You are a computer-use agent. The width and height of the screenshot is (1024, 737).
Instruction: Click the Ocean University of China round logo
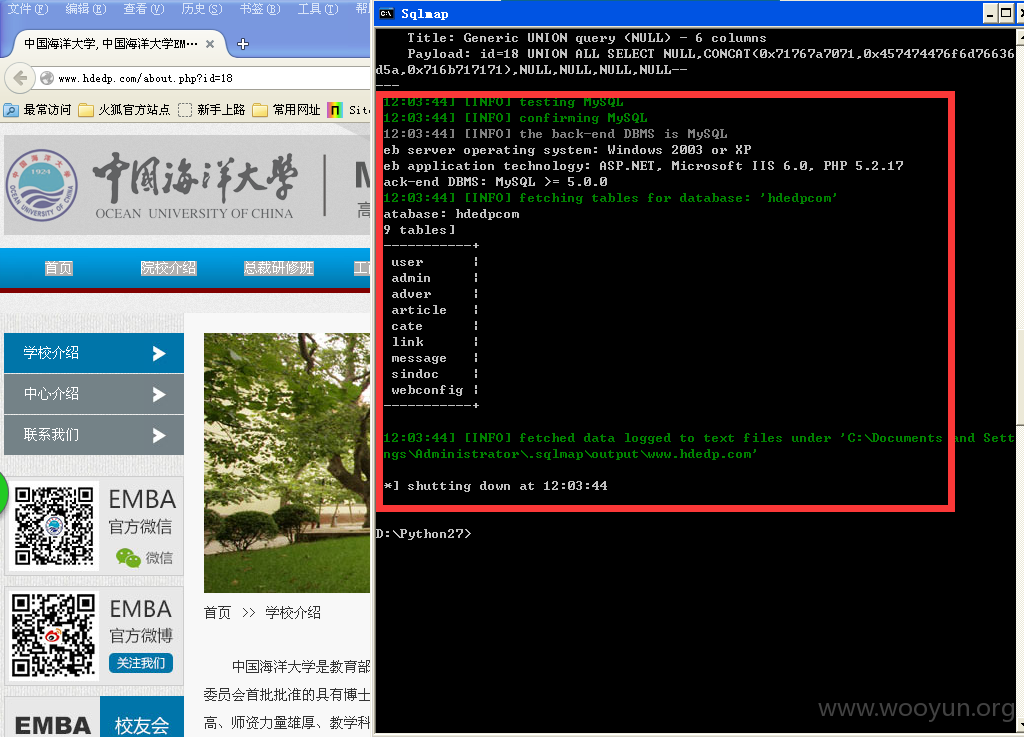click(x=42, y=185)
